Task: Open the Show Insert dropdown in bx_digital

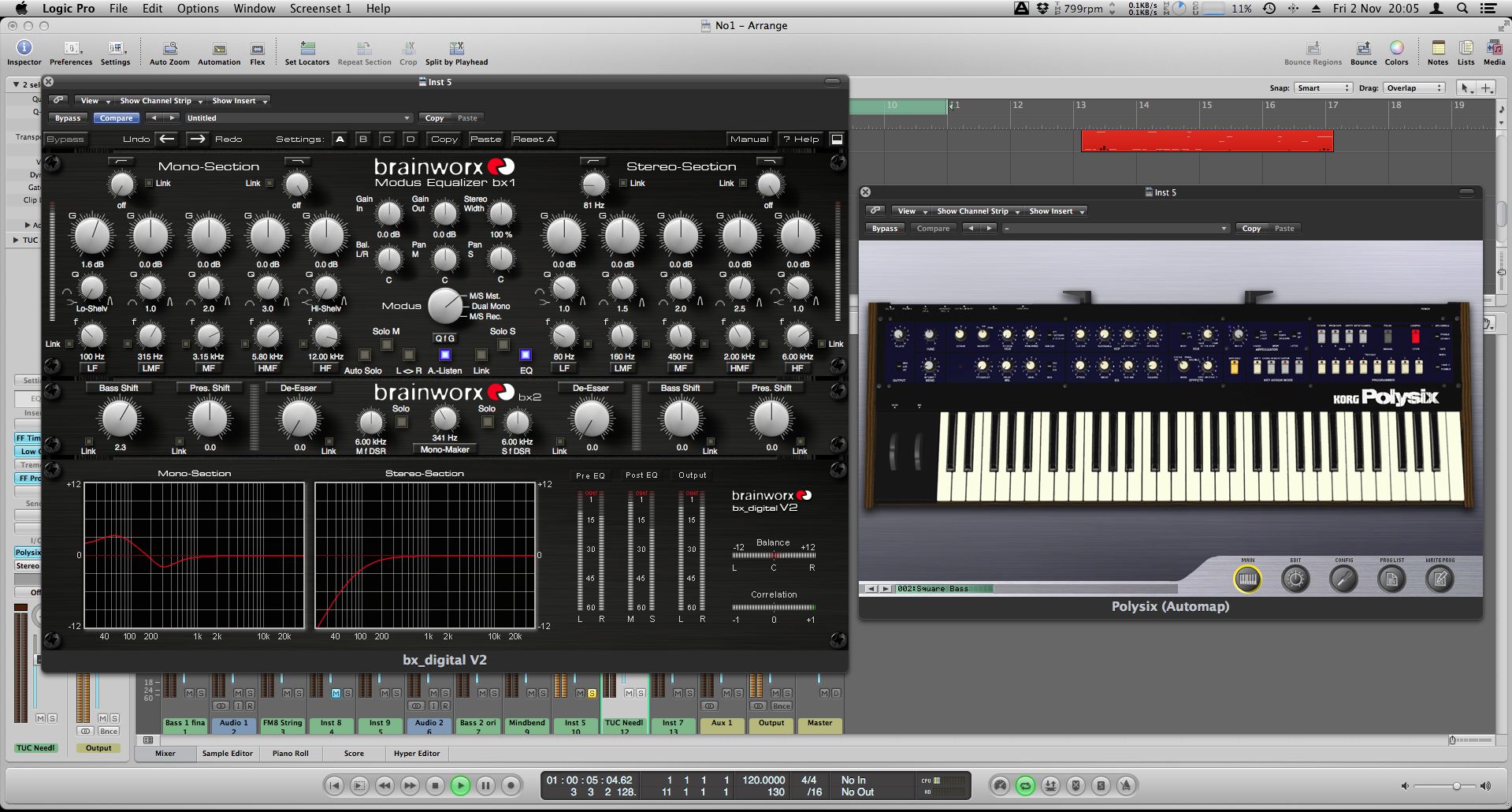Action: click(240, 101)
